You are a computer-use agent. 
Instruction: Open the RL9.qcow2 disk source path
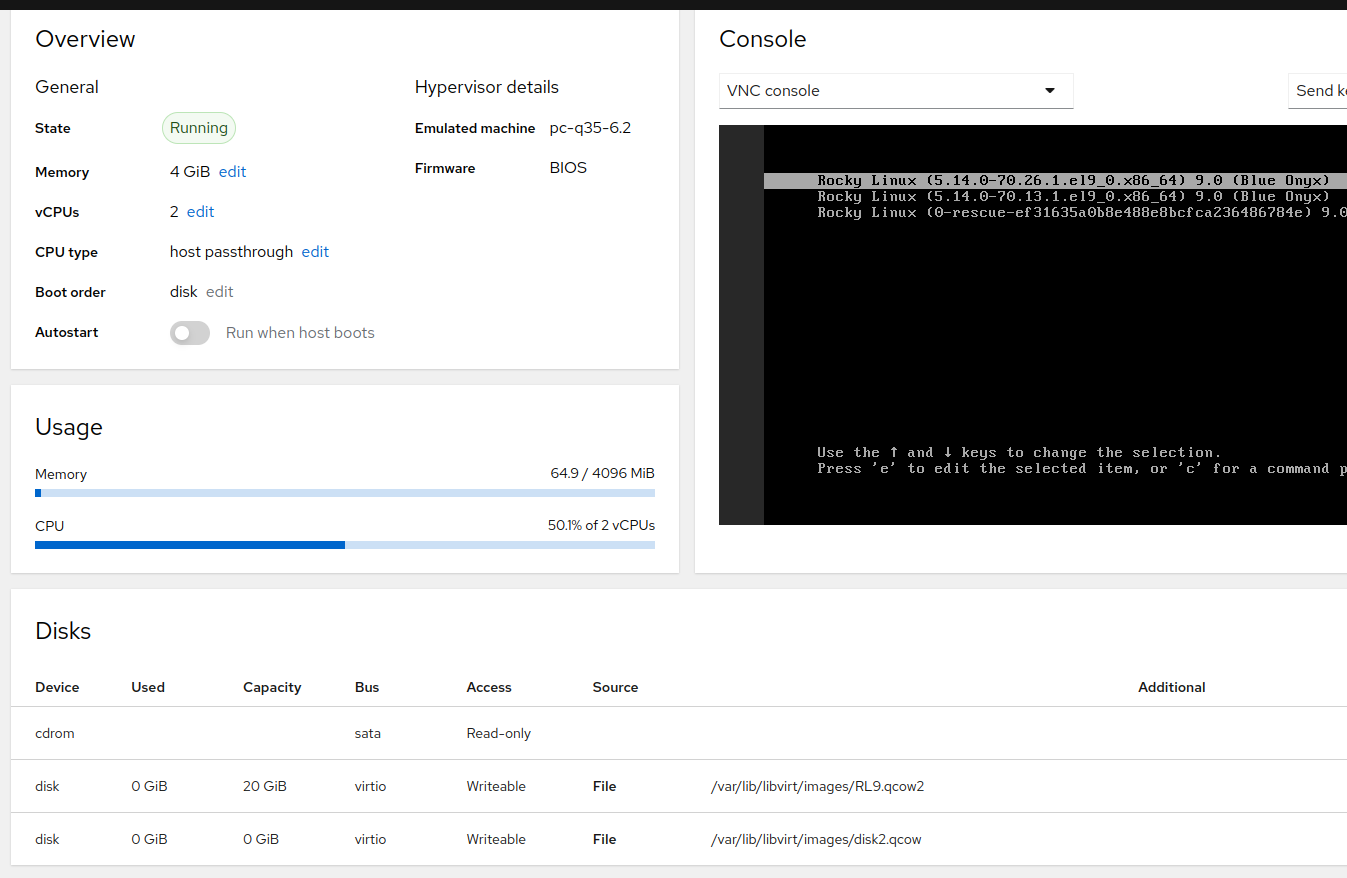coord(817,786)
